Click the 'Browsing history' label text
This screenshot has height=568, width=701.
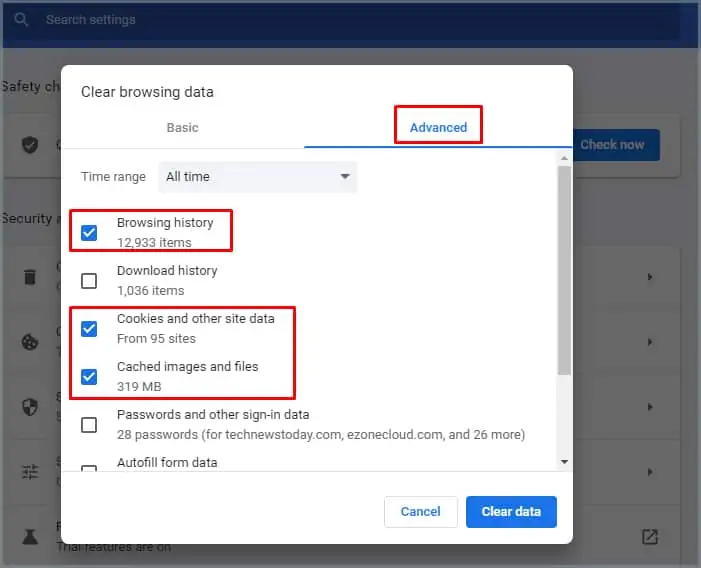165,222
